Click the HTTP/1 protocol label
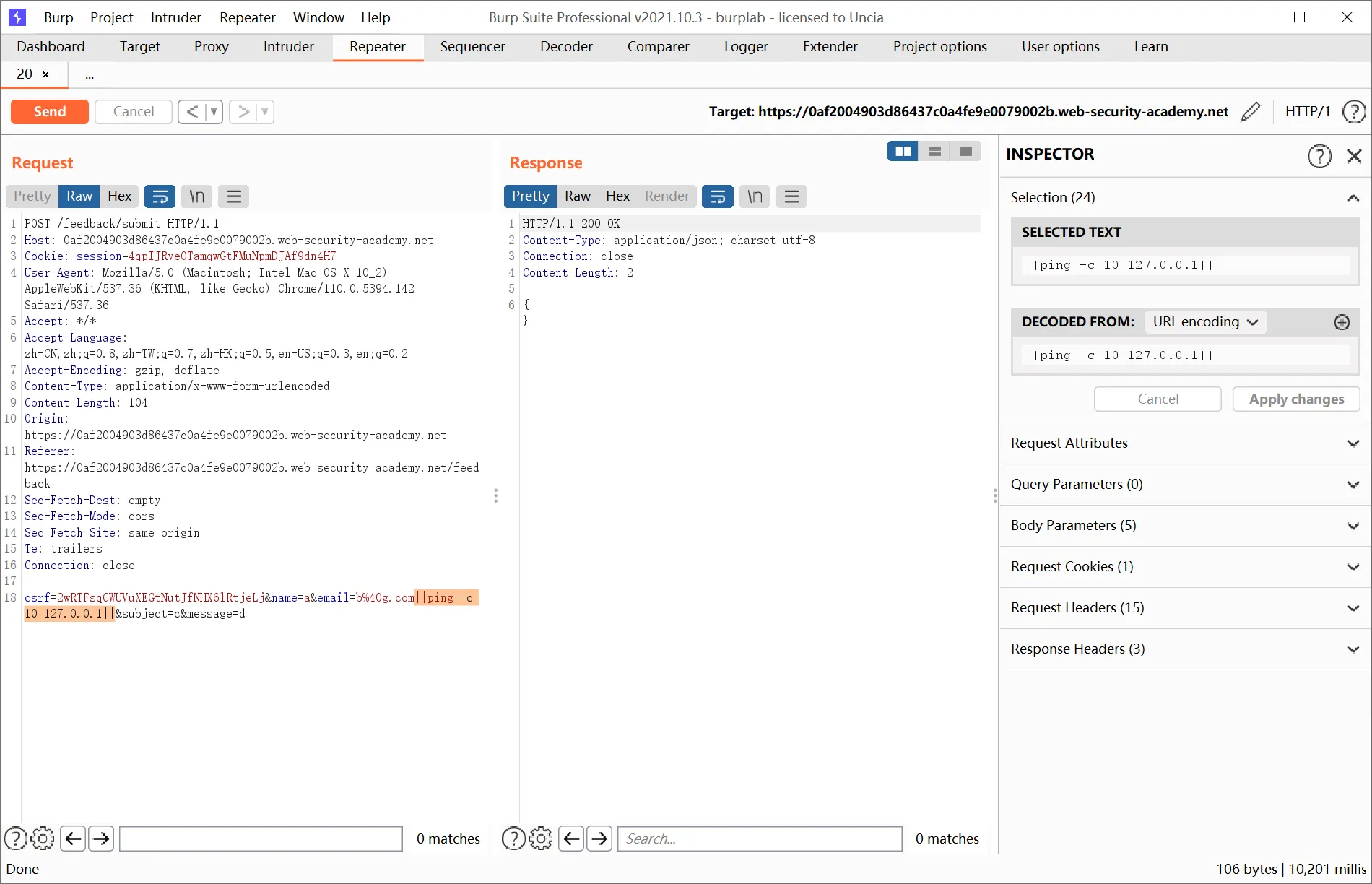 1308,112
